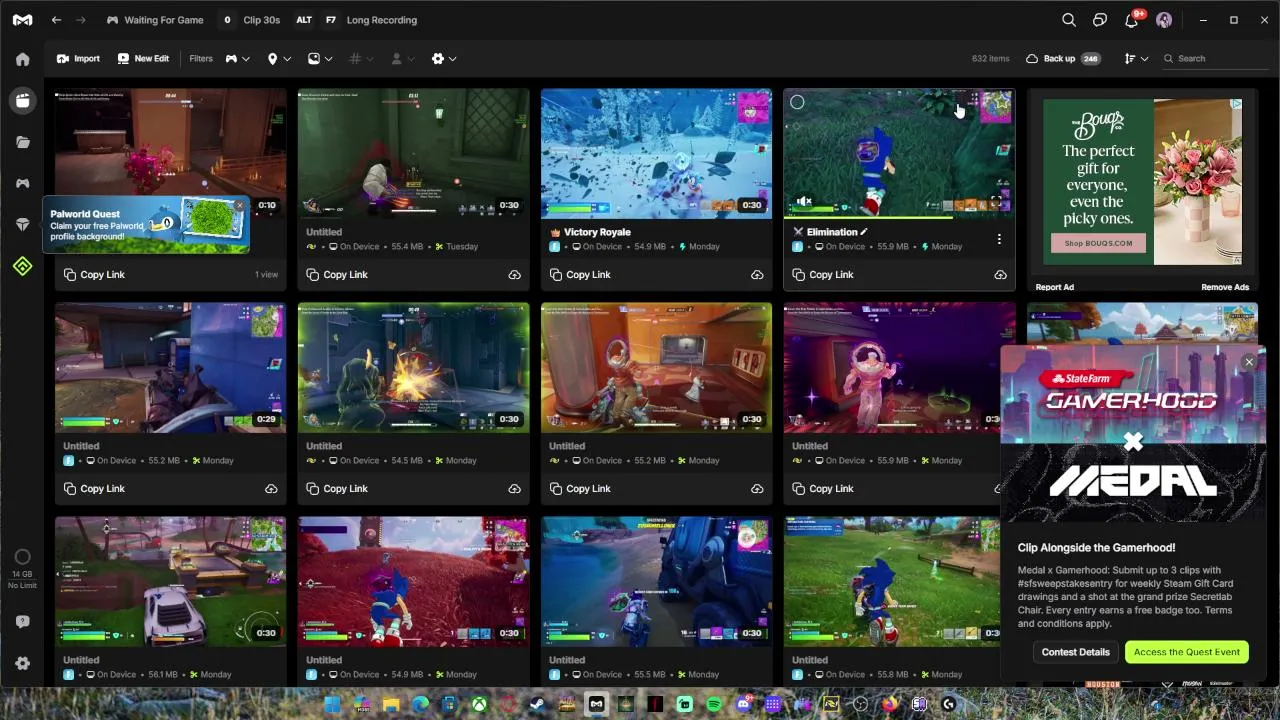Copy link for the Victory Royale clip
This screenshot has height=720, width=1280.
coord(579,275)
